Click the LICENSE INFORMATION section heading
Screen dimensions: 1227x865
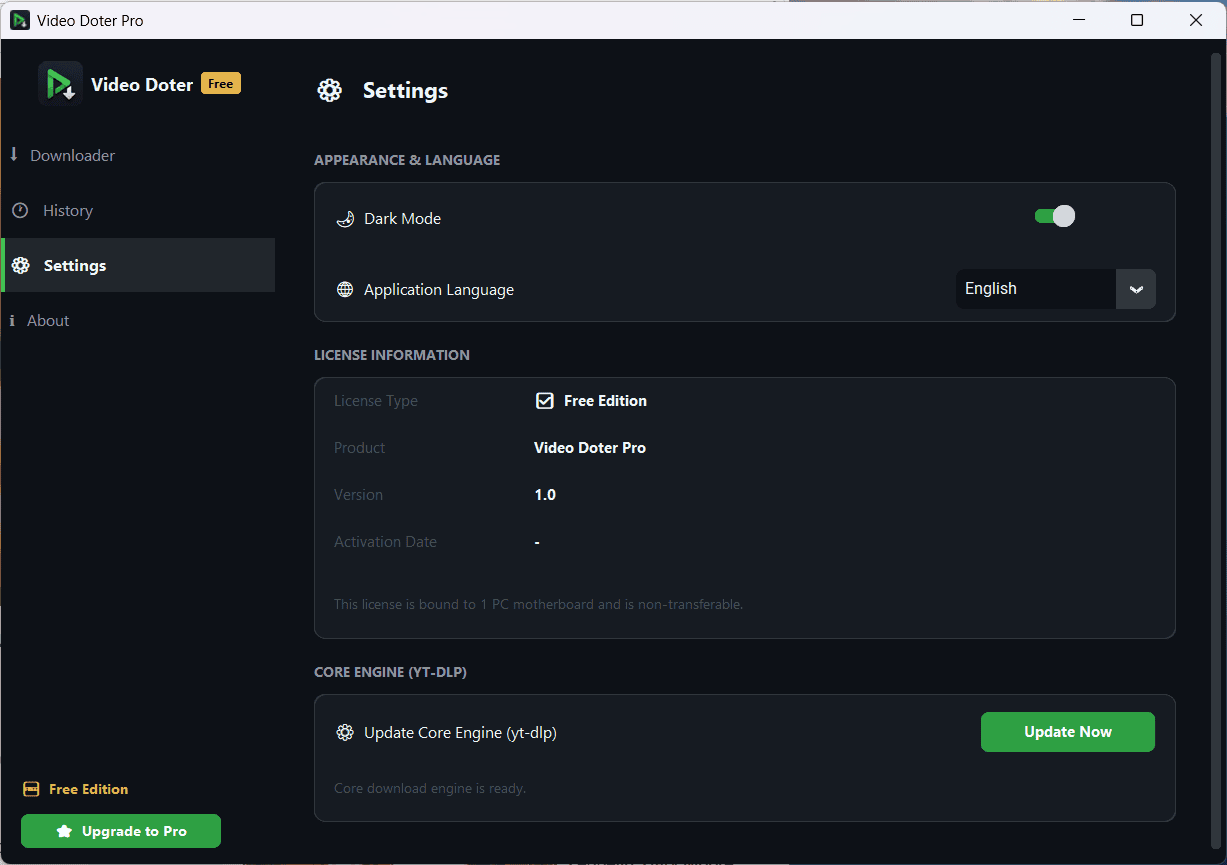click(x=392, y=355)
